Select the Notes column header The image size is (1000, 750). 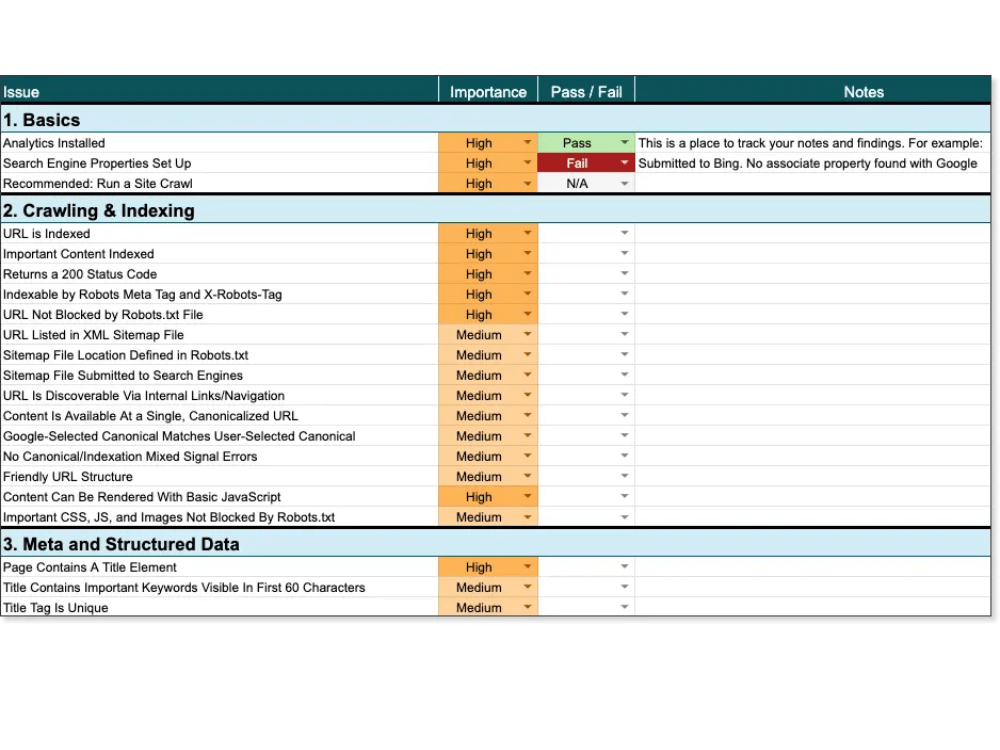(813, 91)
